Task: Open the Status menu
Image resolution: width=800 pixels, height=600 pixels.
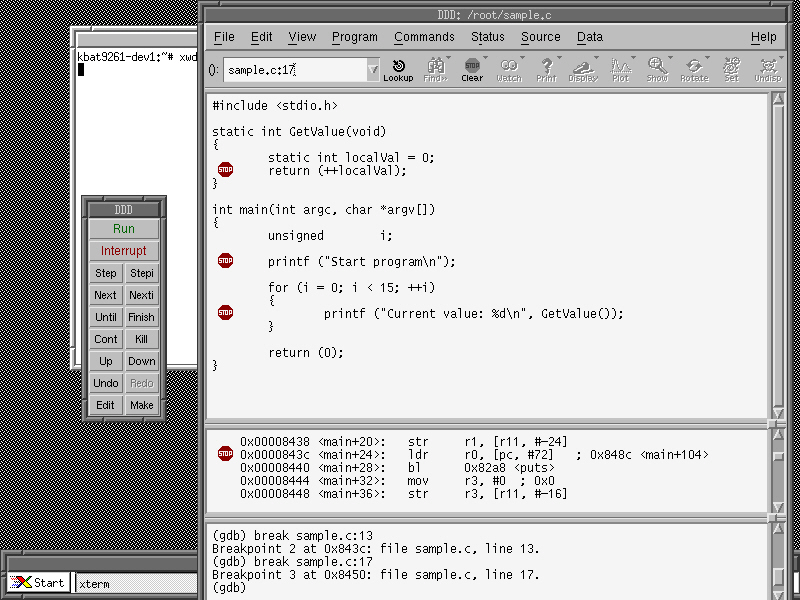Action: [488, 37]
